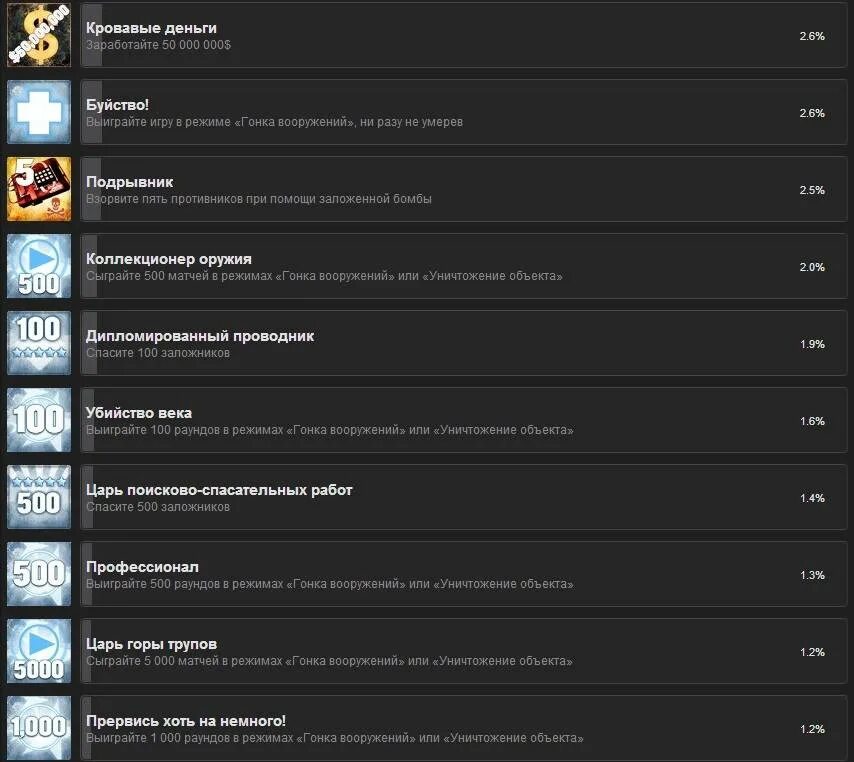Open the Подрывник bomb achievement icon

(39, 189)
